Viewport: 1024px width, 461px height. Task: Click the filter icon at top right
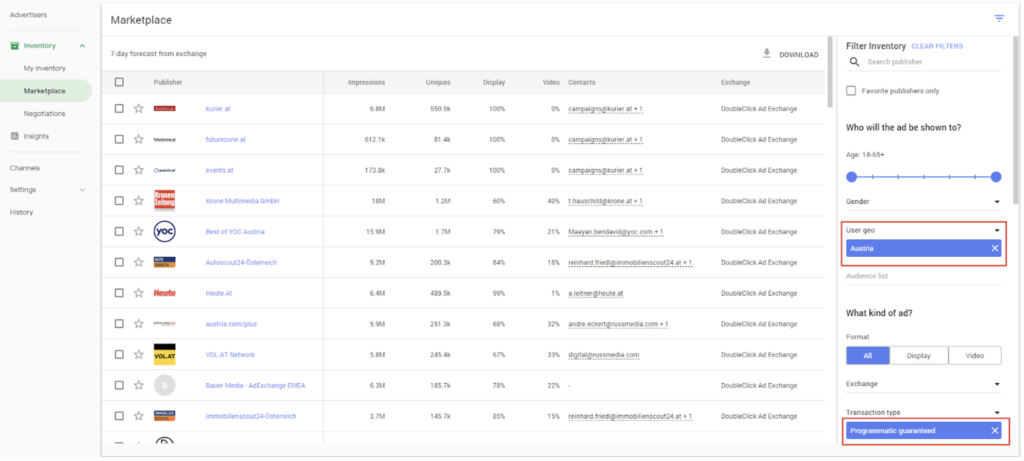pyautogui.click(x=998, y=19)
